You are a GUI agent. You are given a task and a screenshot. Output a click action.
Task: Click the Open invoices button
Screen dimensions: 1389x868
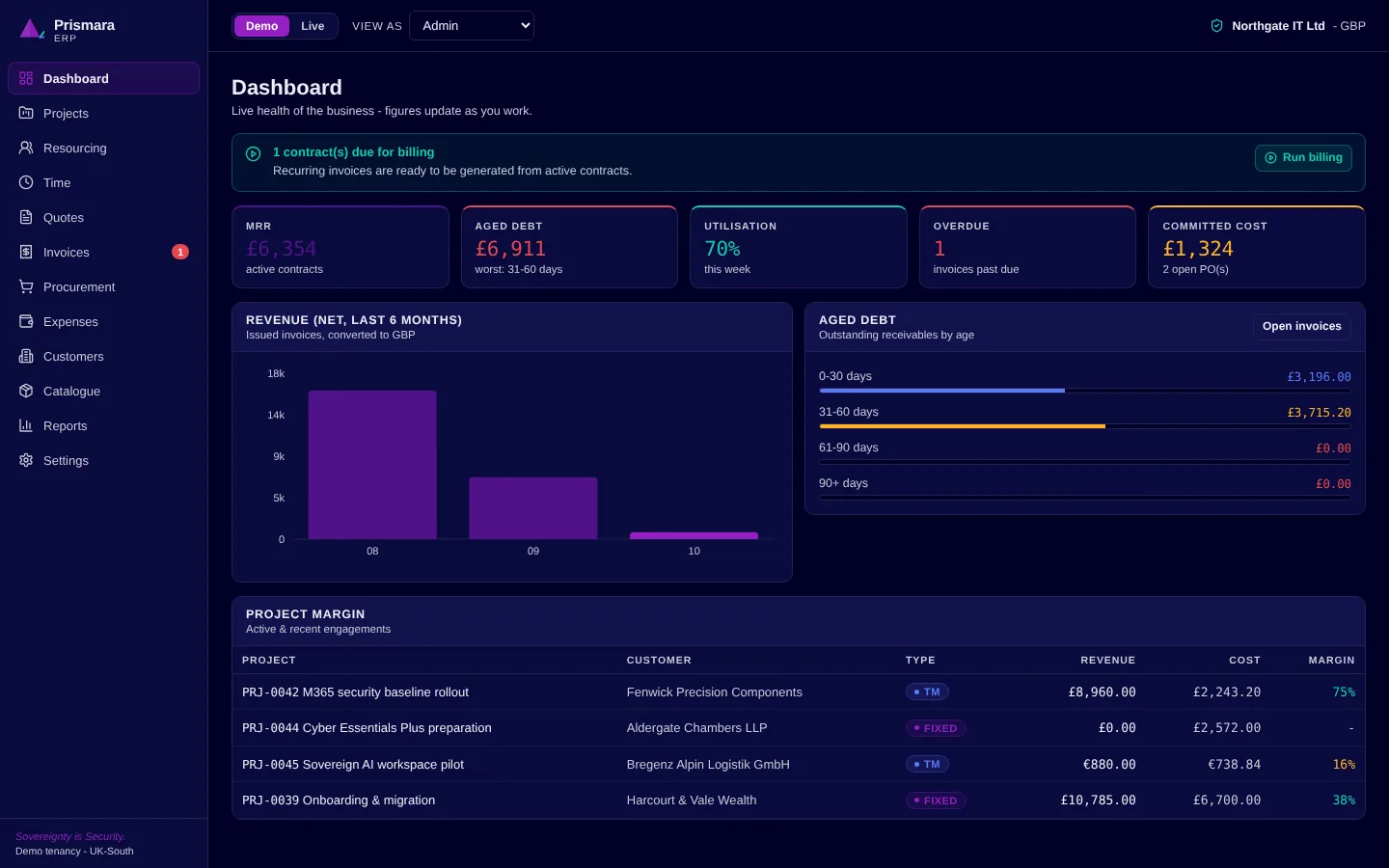coord(1301,326)
